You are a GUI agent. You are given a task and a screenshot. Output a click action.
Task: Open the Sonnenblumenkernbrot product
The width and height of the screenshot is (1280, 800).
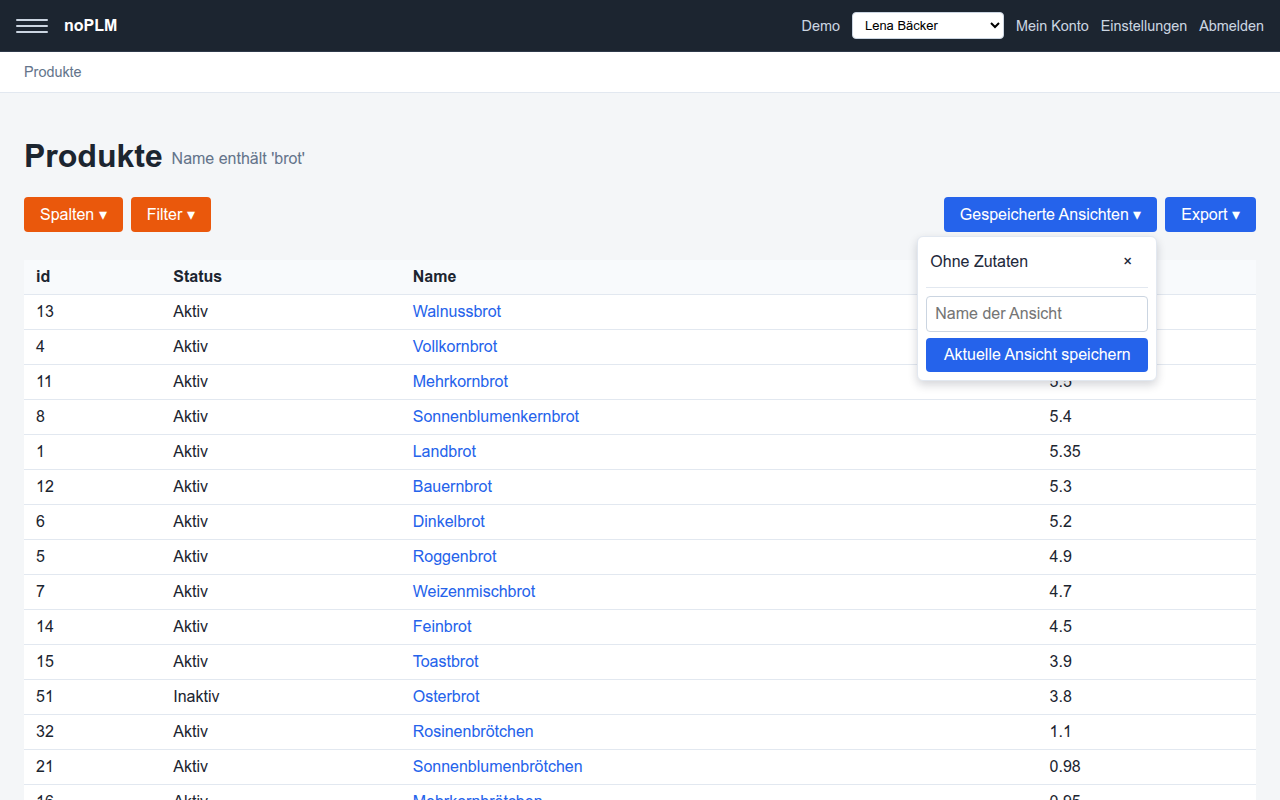point(496,416)
